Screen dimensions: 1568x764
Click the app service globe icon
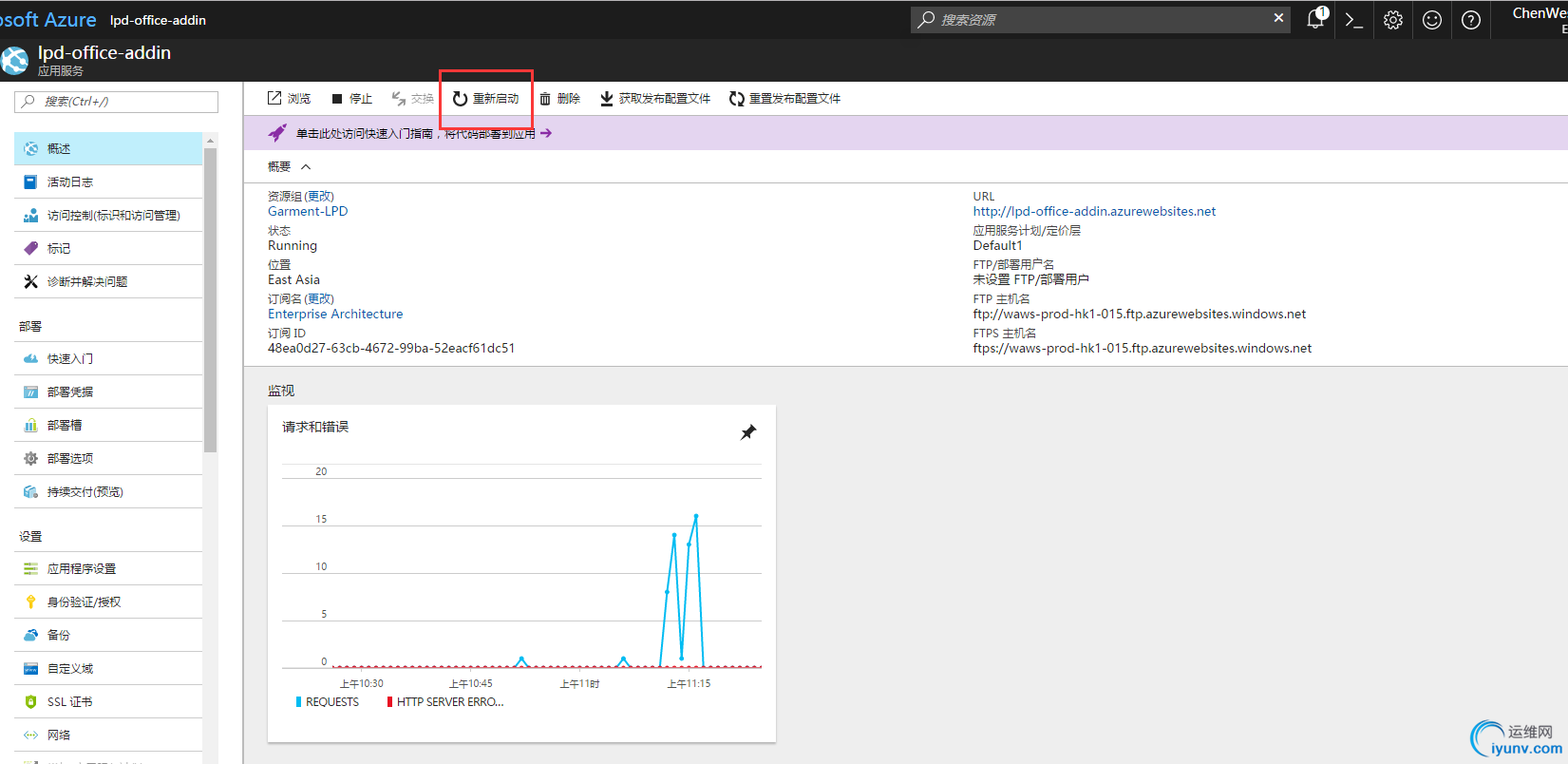[14, 61]
